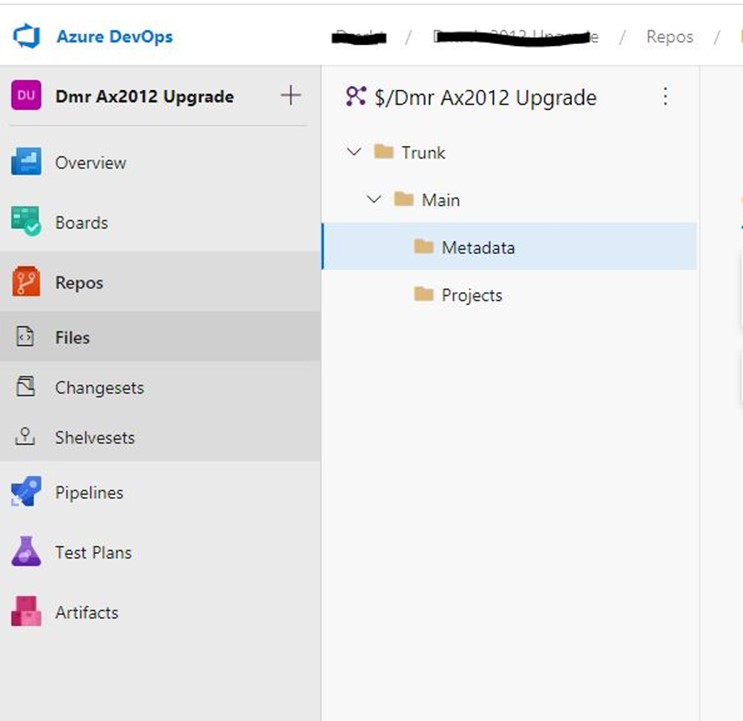Screen dimensions: 743x721
Task: Click the Changesets icon
Action: pyautogui.click(x=25, y=386)
